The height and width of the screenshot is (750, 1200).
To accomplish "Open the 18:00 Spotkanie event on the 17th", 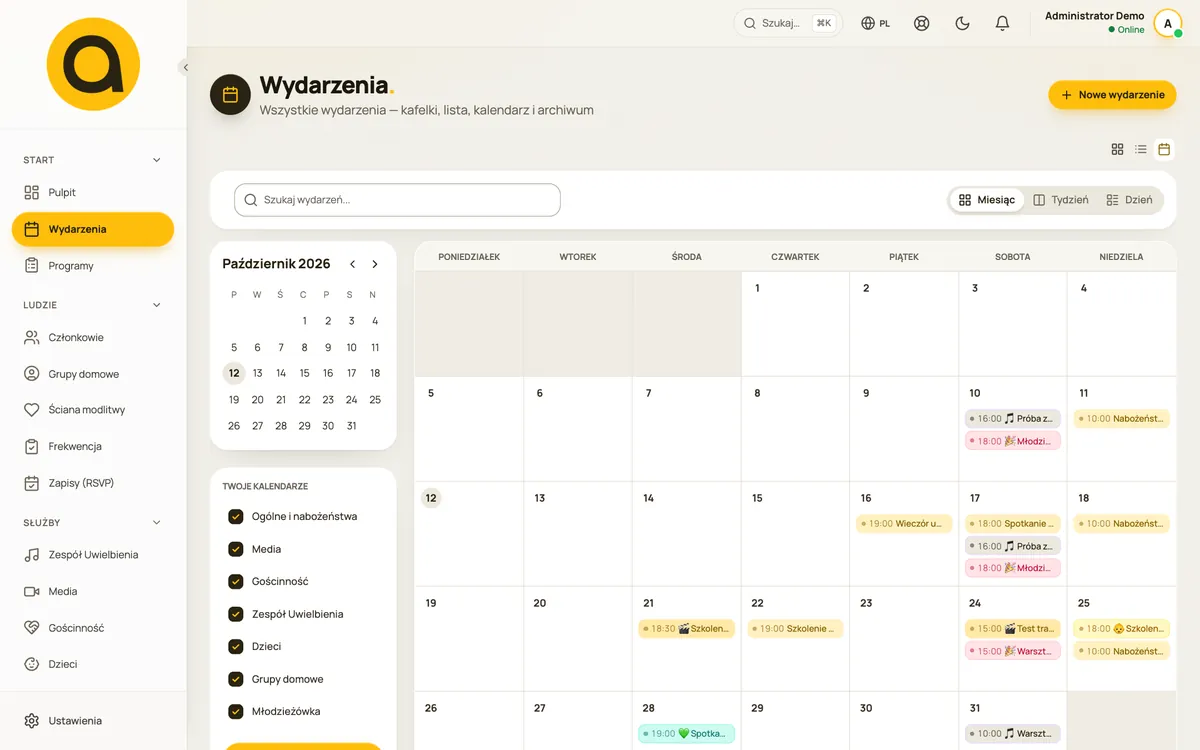I will coord(1013,523).
